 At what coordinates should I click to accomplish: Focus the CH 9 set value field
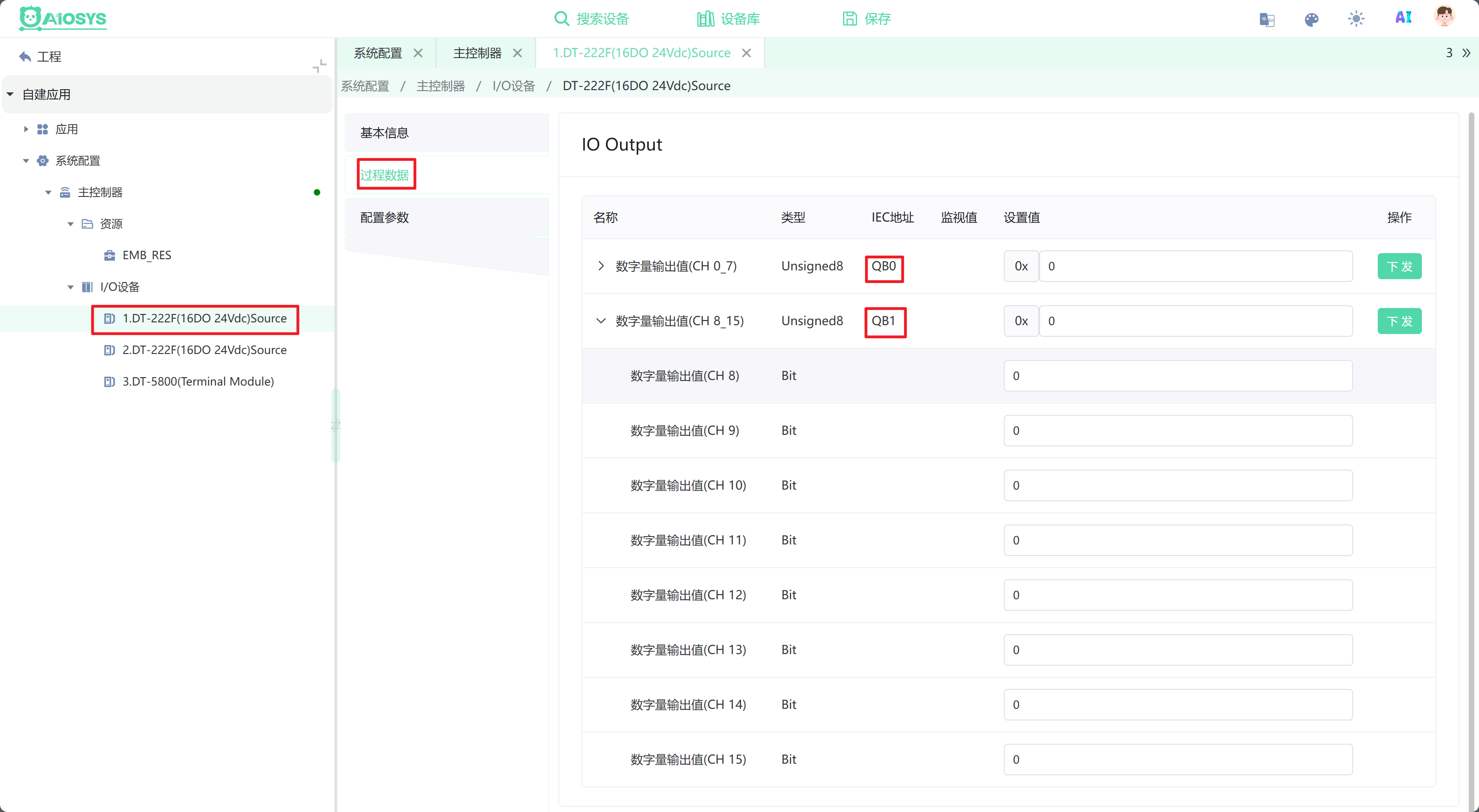[1178, 431]
